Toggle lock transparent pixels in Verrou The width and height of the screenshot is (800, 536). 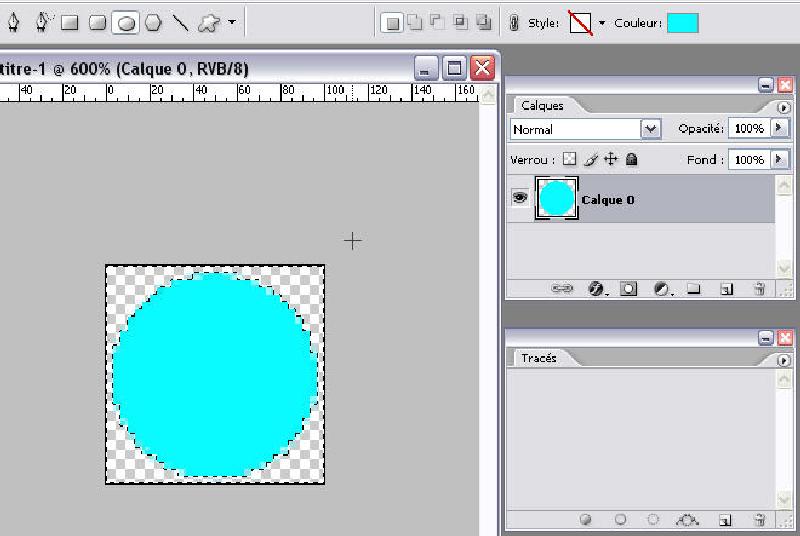tap(569, 159)
